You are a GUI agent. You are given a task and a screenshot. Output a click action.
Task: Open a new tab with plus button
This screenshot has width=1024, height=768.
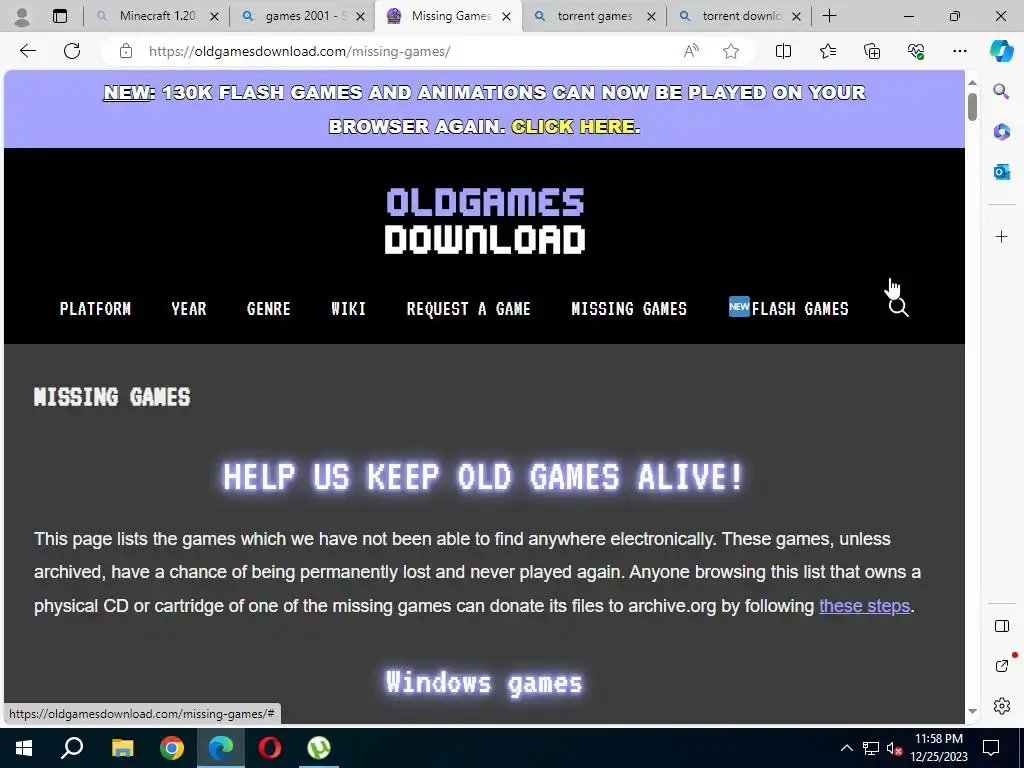click(x=829, y=16)
